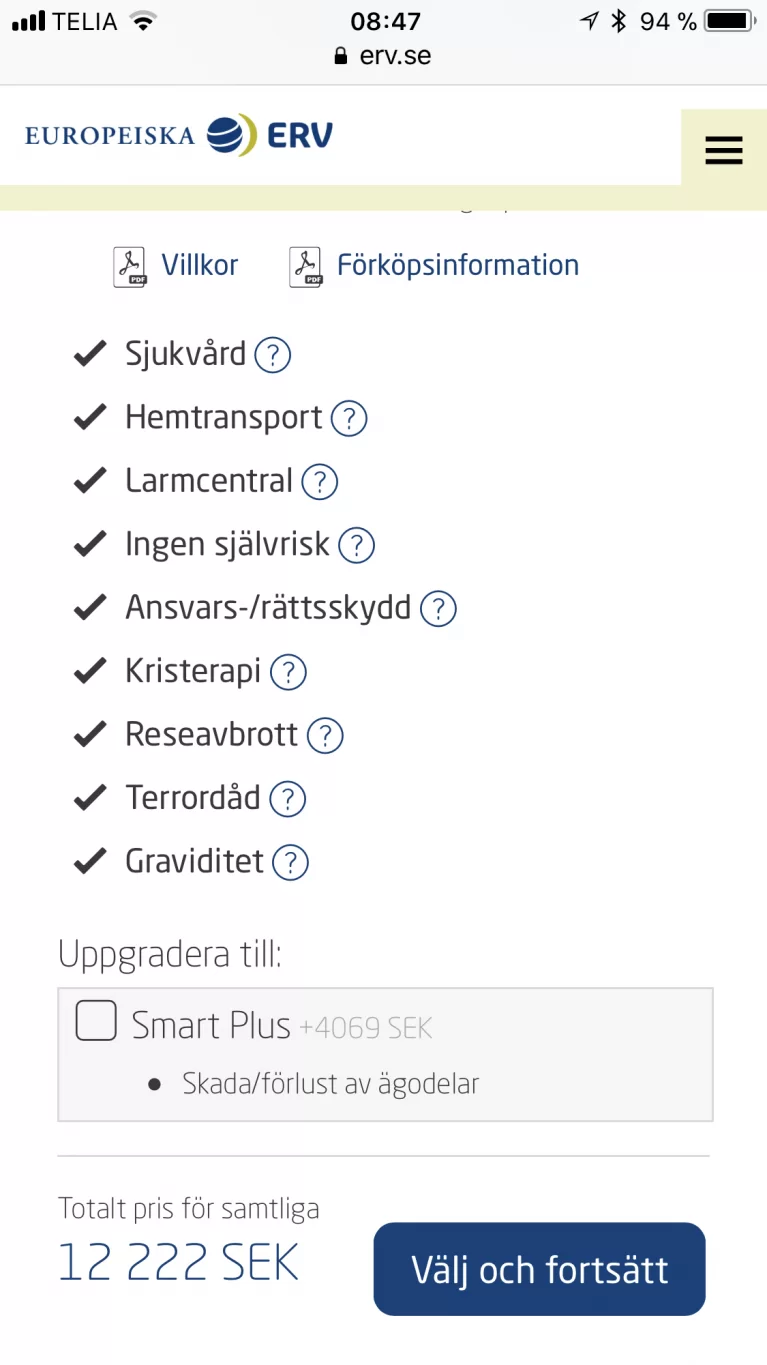Show Kristerapi help tooltip icon
The image size is (767, 1365).
coord(288,672)
